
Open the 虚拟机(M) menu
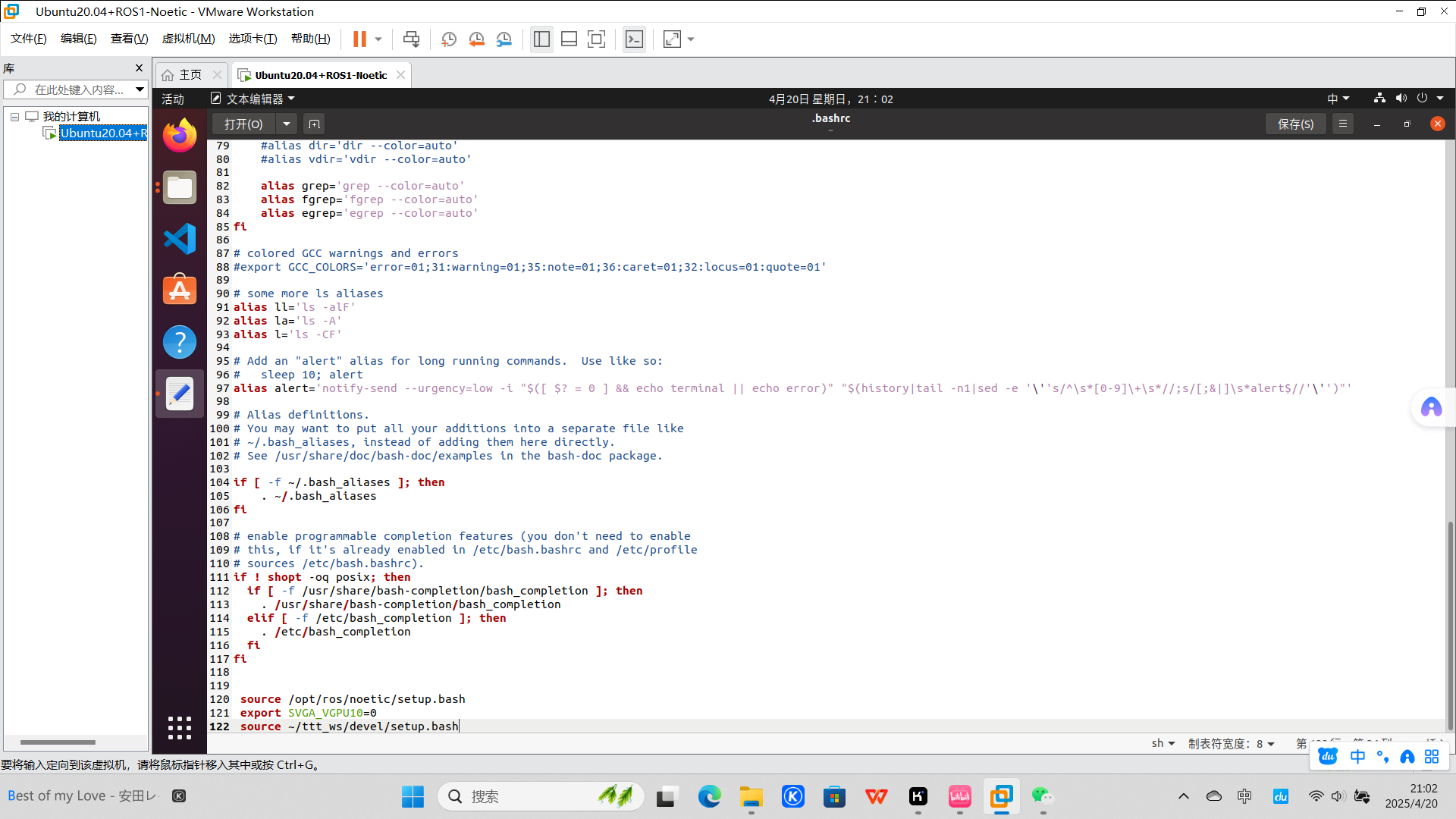click(188, 39)
